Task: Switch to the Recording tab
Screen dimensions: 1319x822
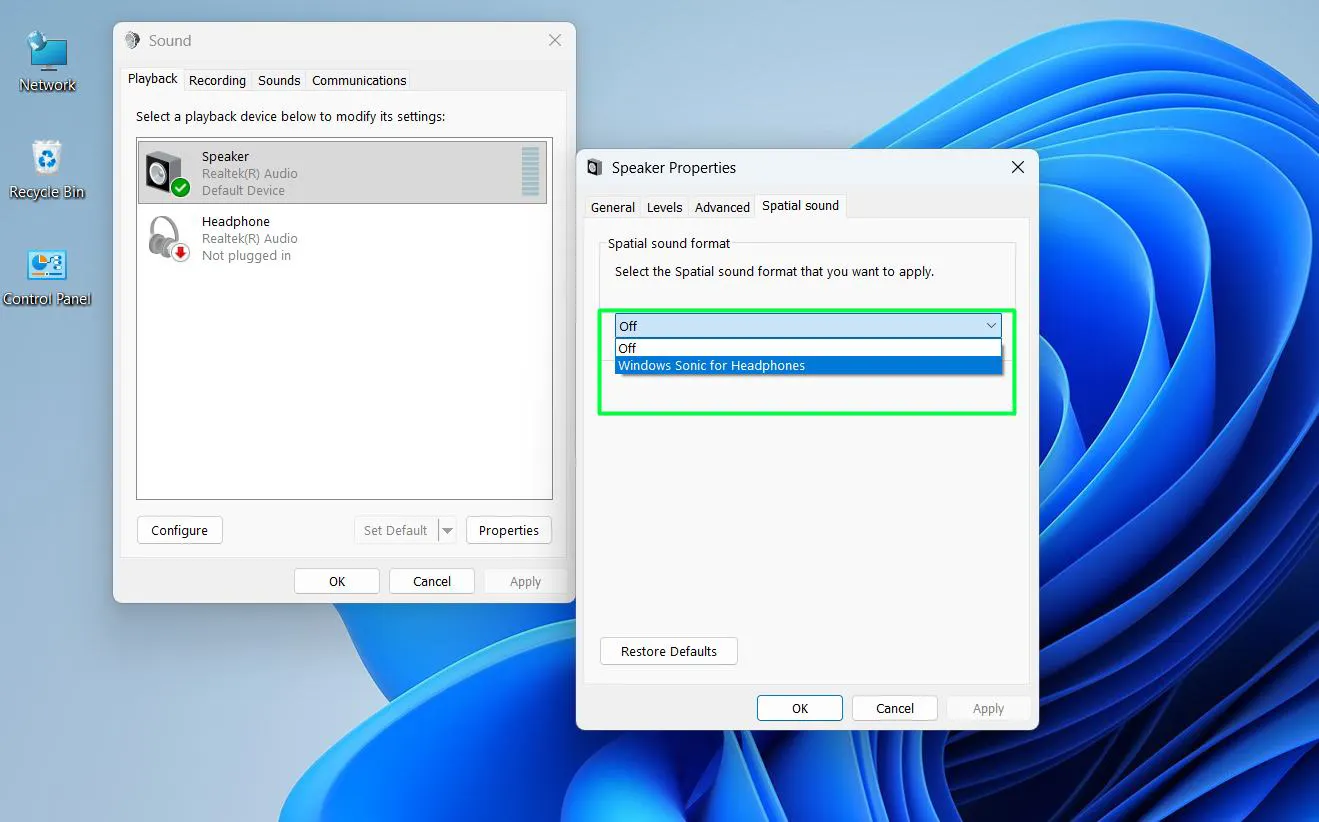Action: [217, 80]
